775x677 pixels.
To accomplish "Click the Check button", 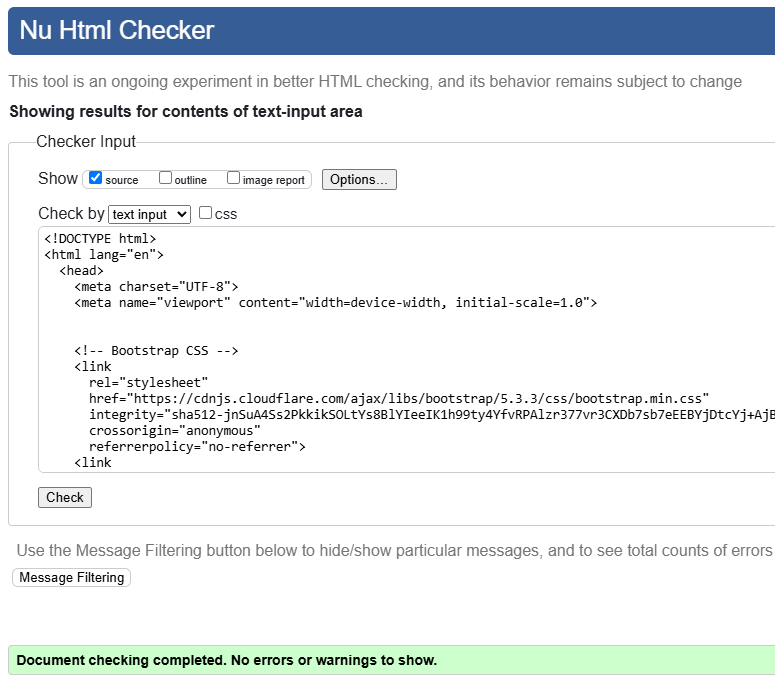I will 65,497.
